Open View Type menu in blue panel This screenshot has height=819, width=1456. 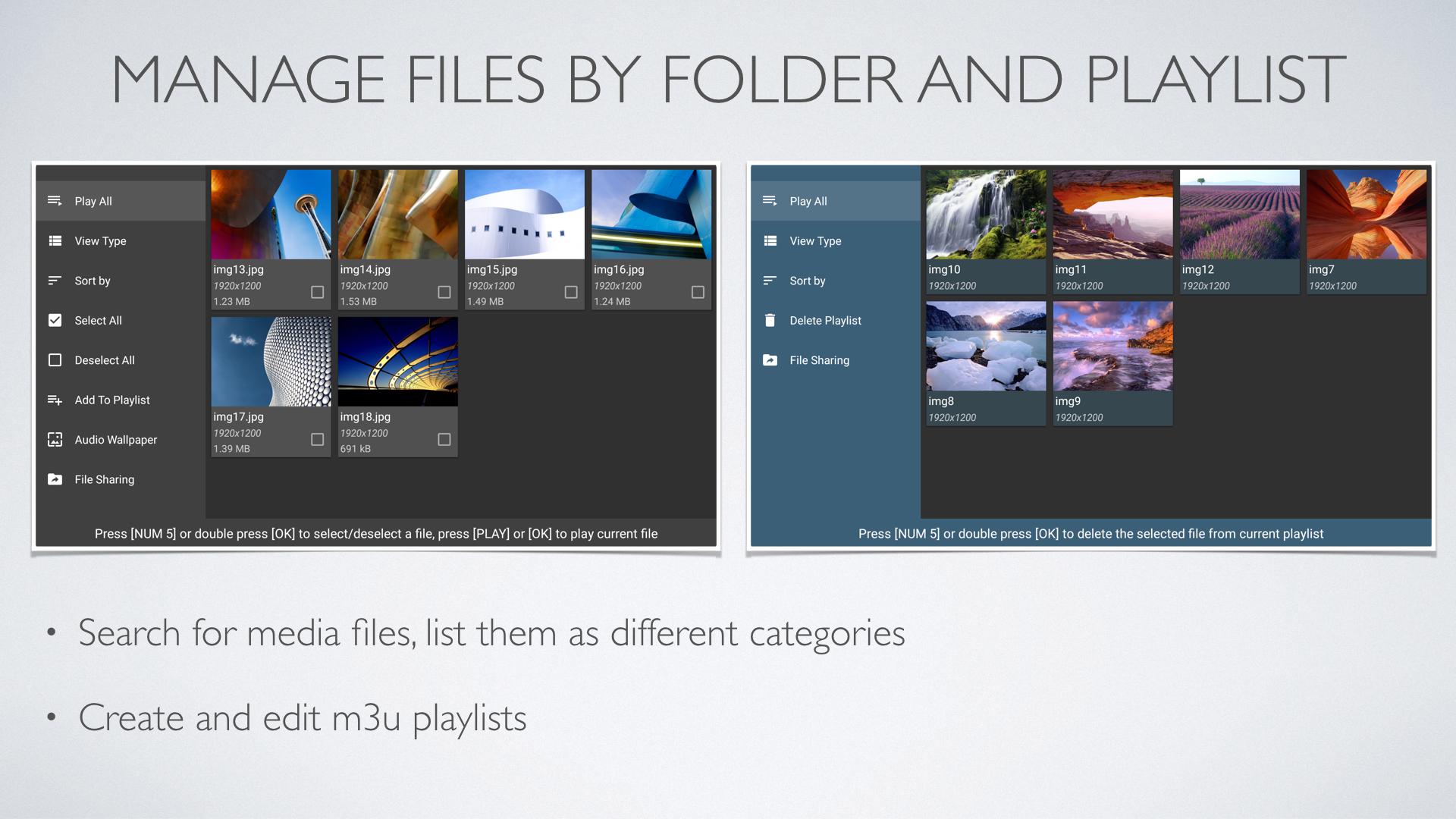click(815, 241)
